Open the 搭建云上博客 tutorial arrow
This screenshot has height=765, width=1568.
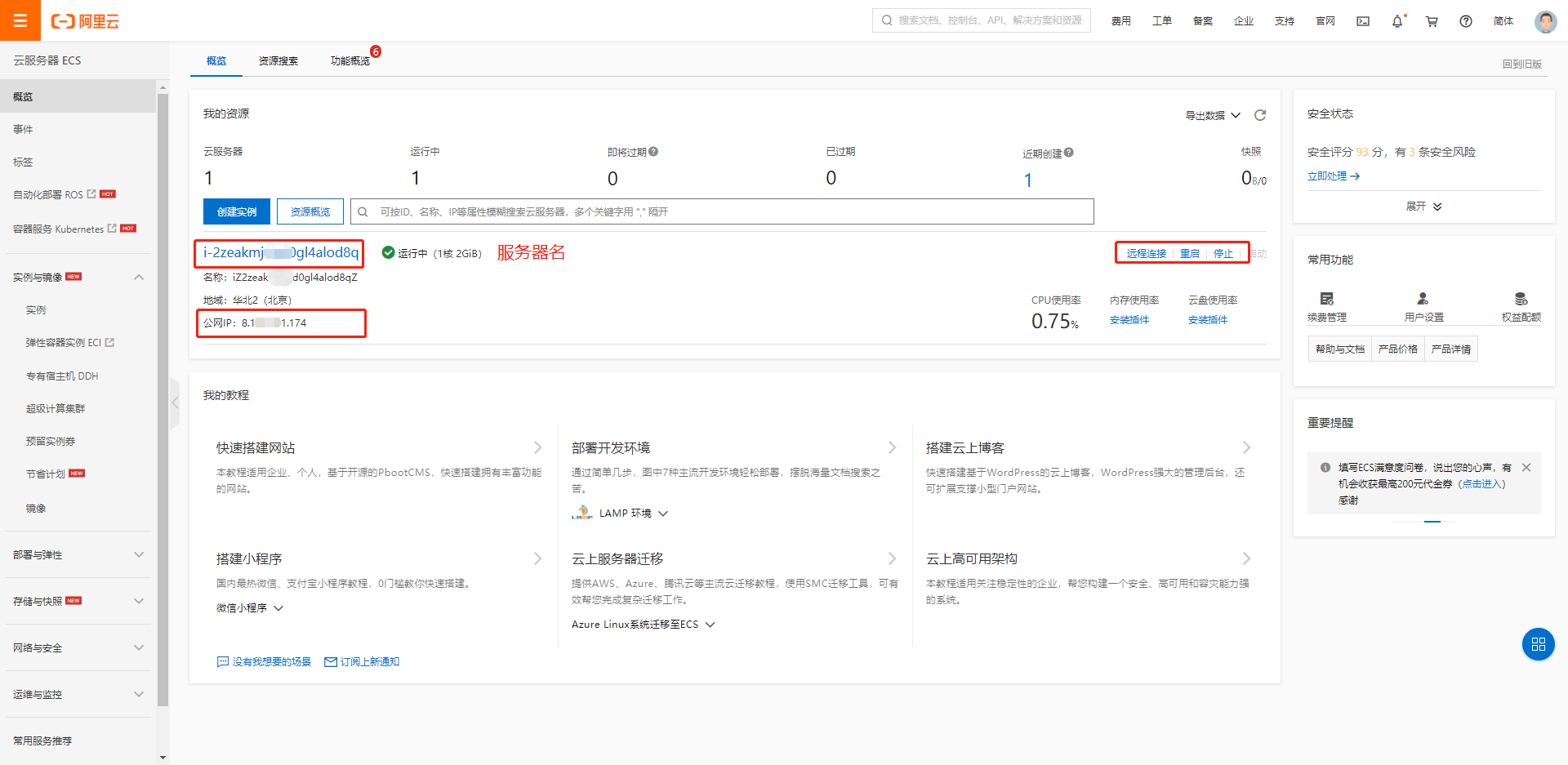click(x=1246, y=447)
